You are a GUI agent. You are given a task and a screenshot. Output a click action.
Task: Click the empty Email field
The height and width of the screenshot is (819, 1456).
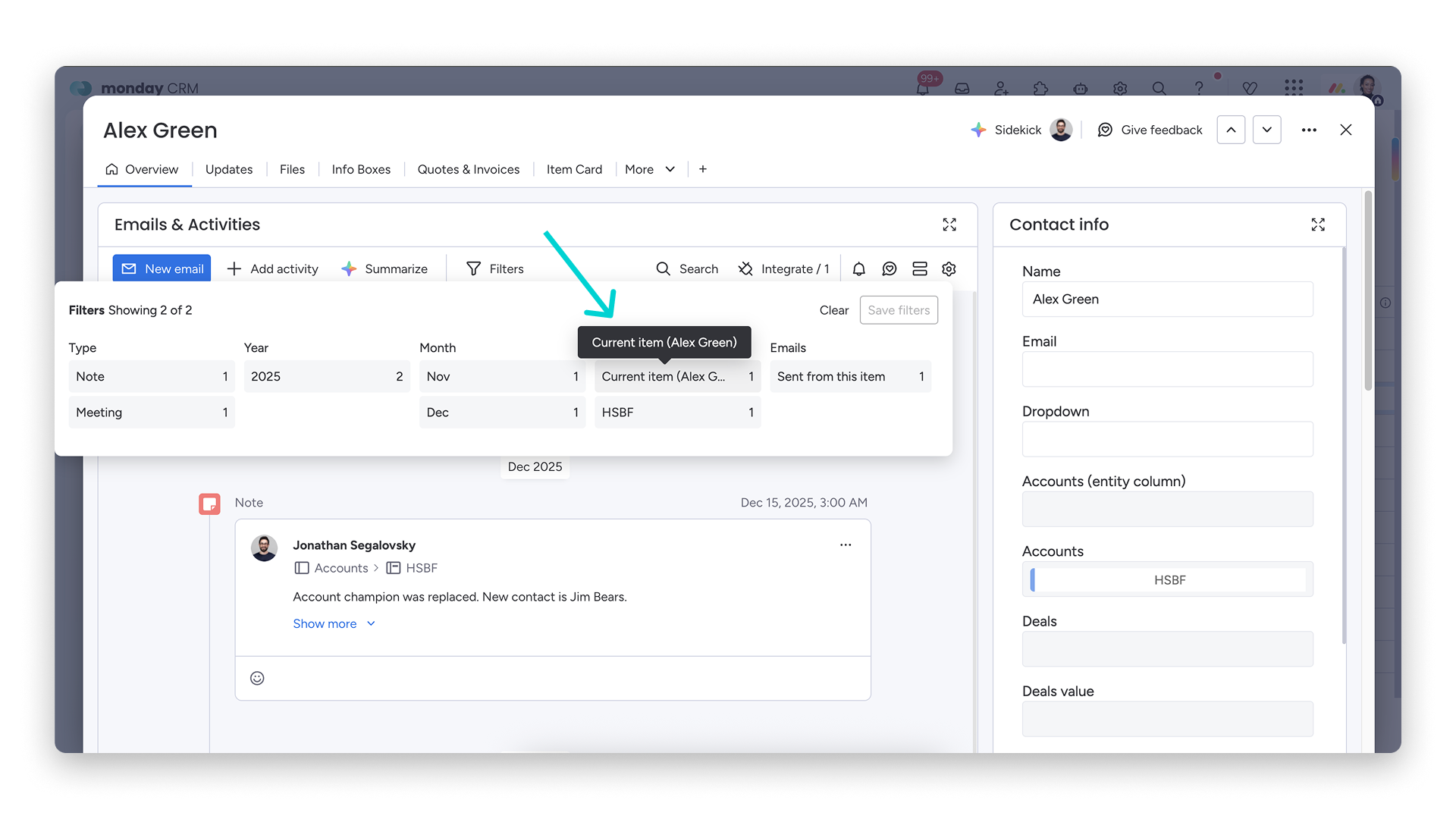1167,369
